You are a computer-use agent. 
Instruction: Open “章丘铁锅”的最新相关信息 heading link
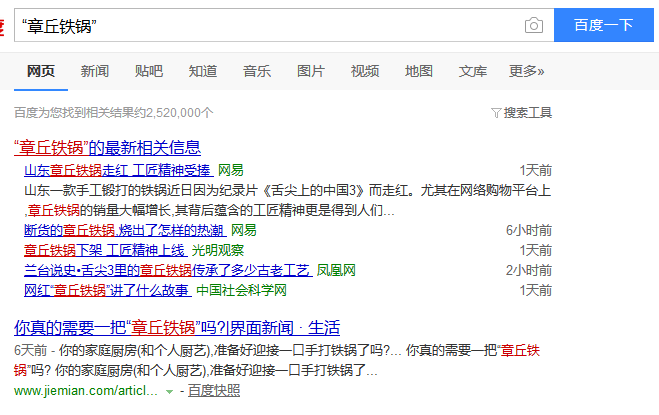(x=108, y=148)
